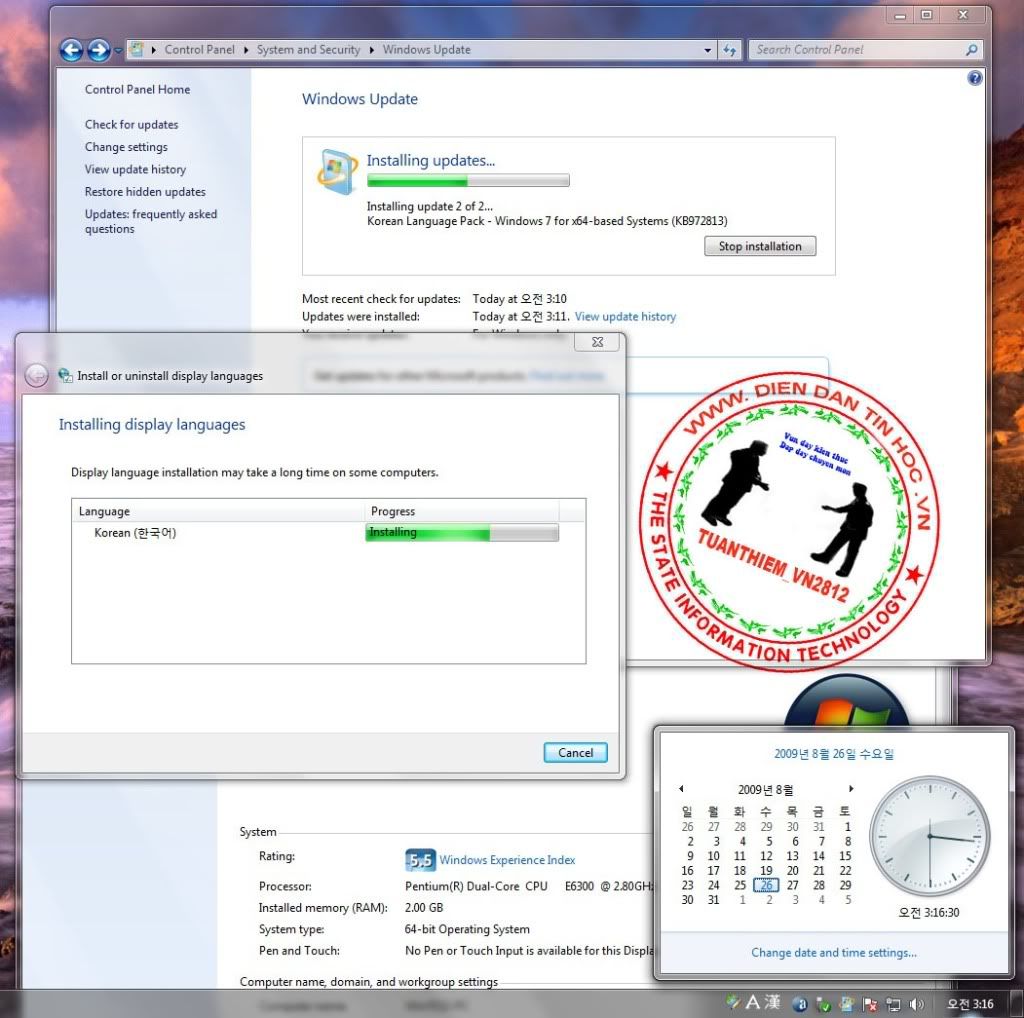Click the Korean installing progress bar
Image resolution: width=1024 pixels, height=1018 pixels.
tap(462, 533)
